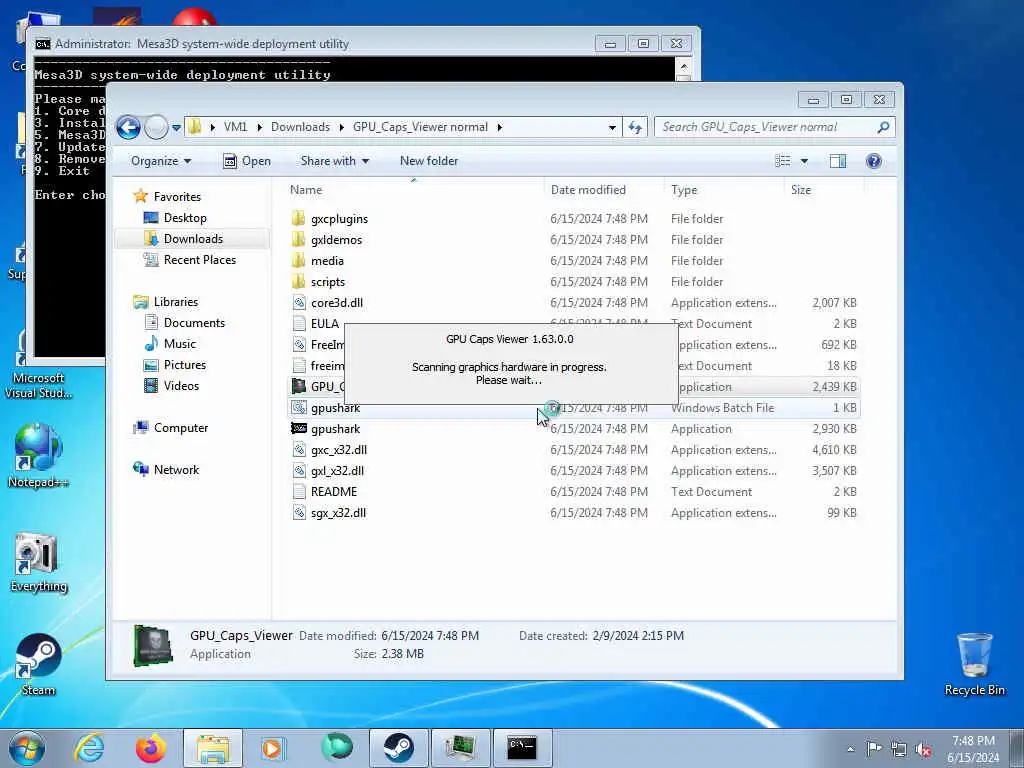The width and height of the screenshot is (1024, 768).
Task: Open the view options dropdown arrow
Action: coord(804,161)
